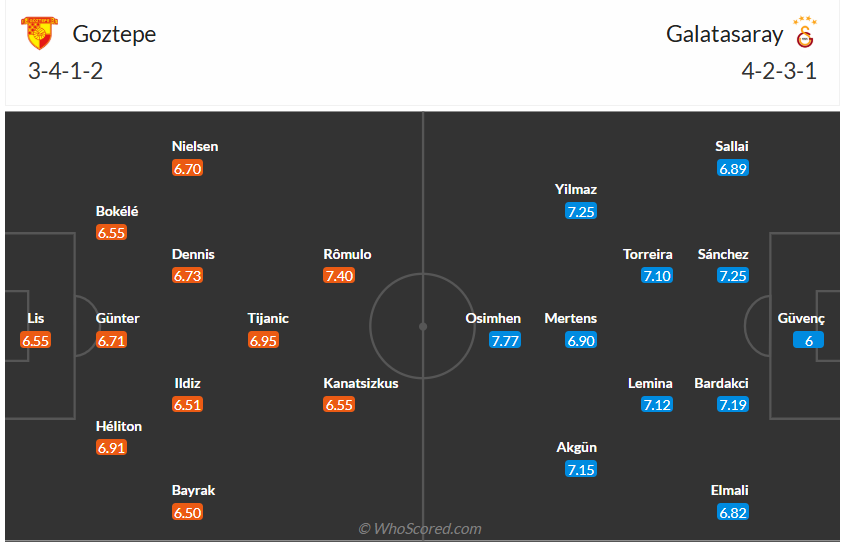
Task: Select Sallai's 6.89 rating badge
Action: [x=733, y=169]
